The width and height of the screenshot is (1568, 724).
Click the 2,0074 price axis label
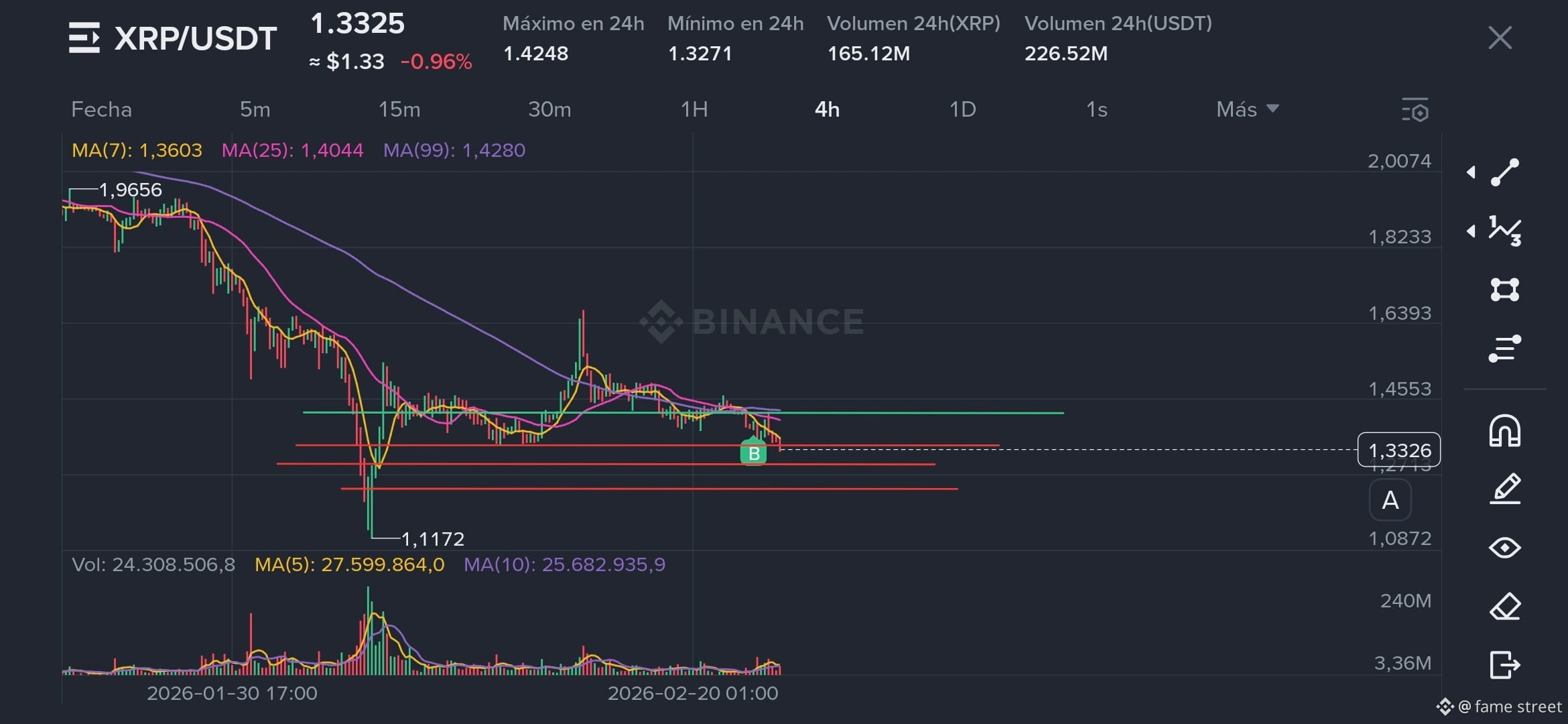pyautogui.click(x=1399, y=161)
